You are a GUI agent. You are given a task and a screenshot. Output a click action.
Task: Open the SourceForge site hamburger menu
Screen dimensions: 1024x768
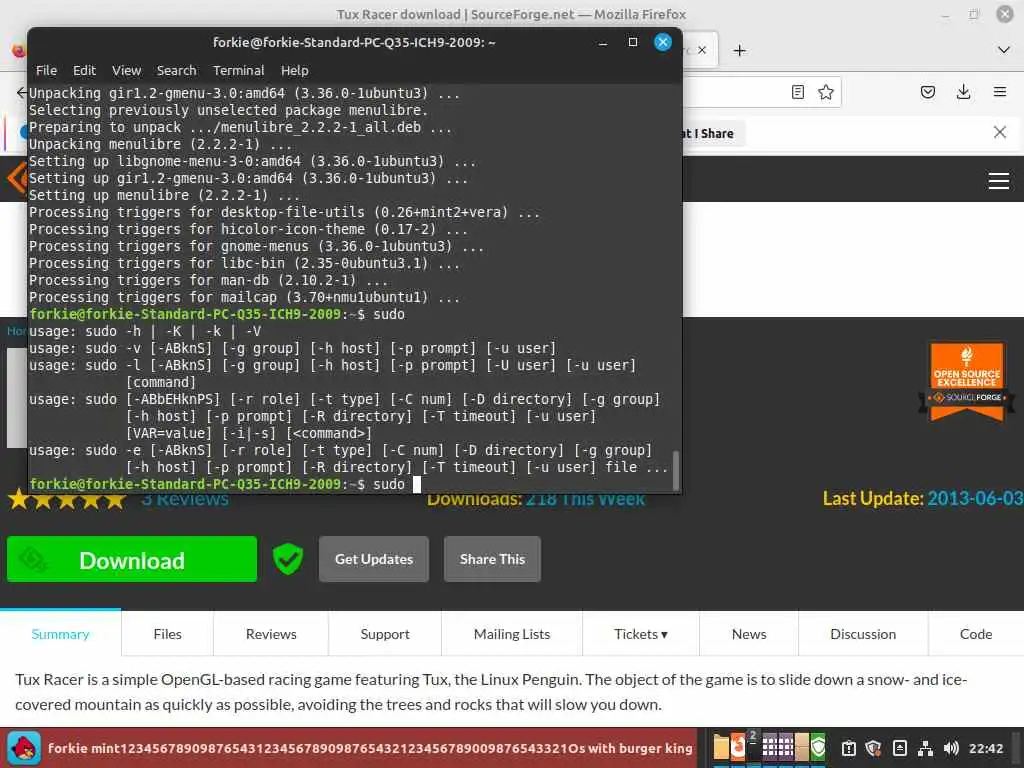coord(999,180)
